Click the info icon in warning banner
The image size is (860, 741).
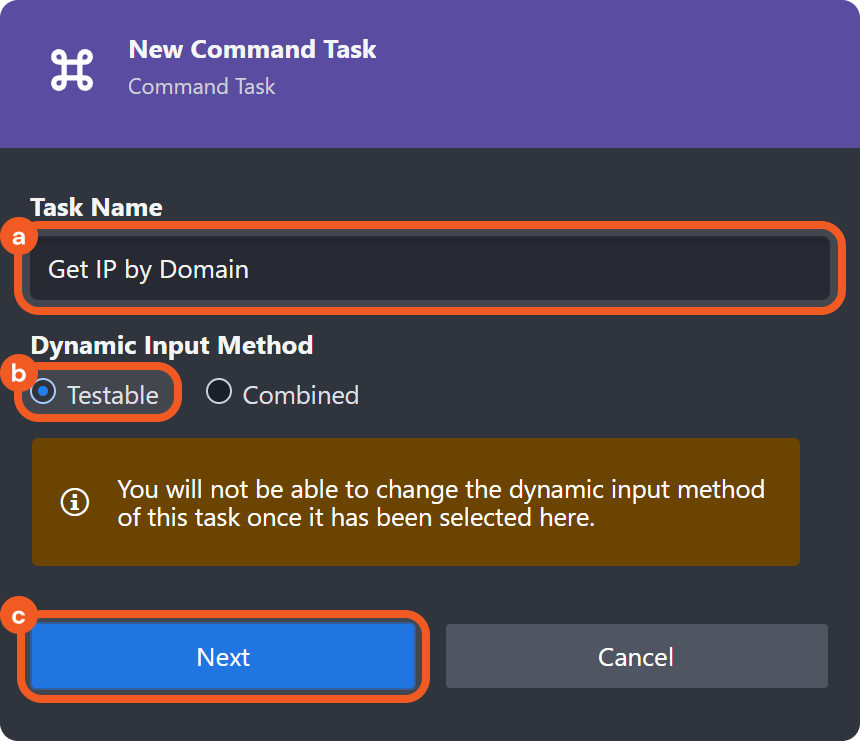click(x=75, y=502)
